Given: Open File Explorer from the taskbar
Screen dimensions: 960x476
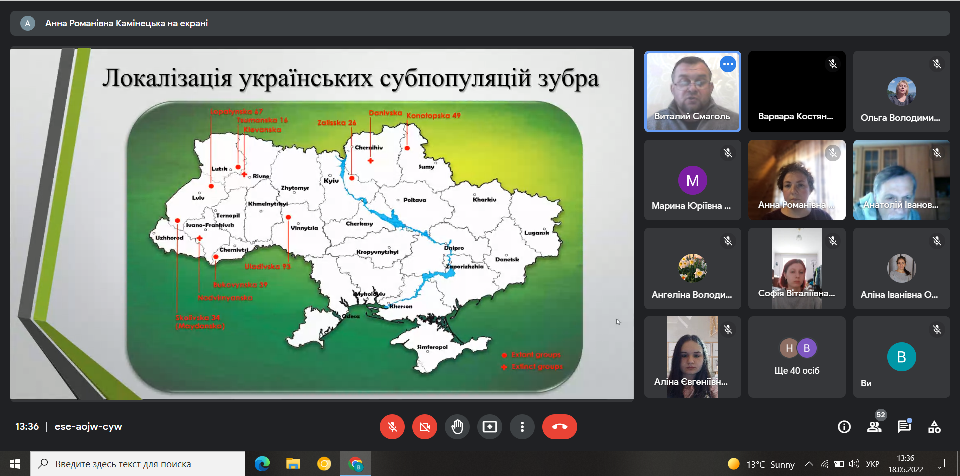Looking at the screenshot, I should pos(293,464).
